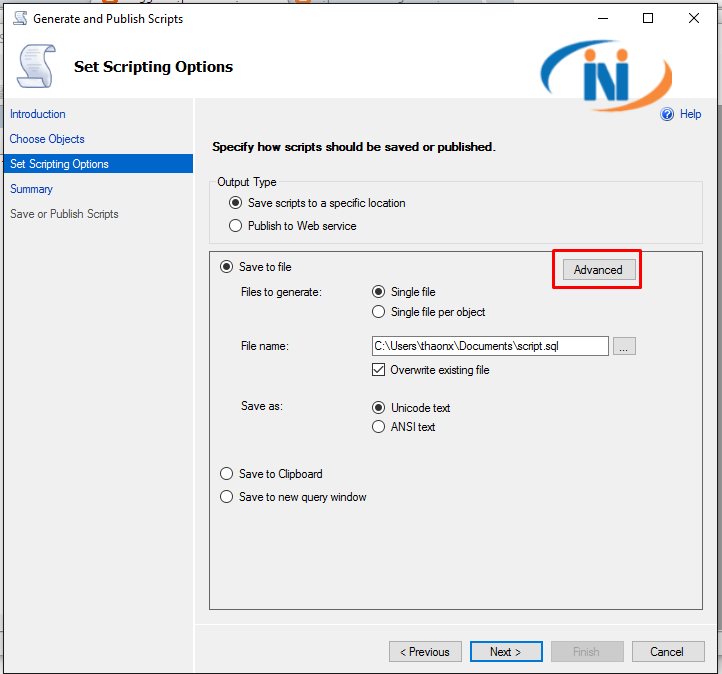Click the Finish button
The width and height of the screenshot is (722, 674).
[x=587, y=652]
